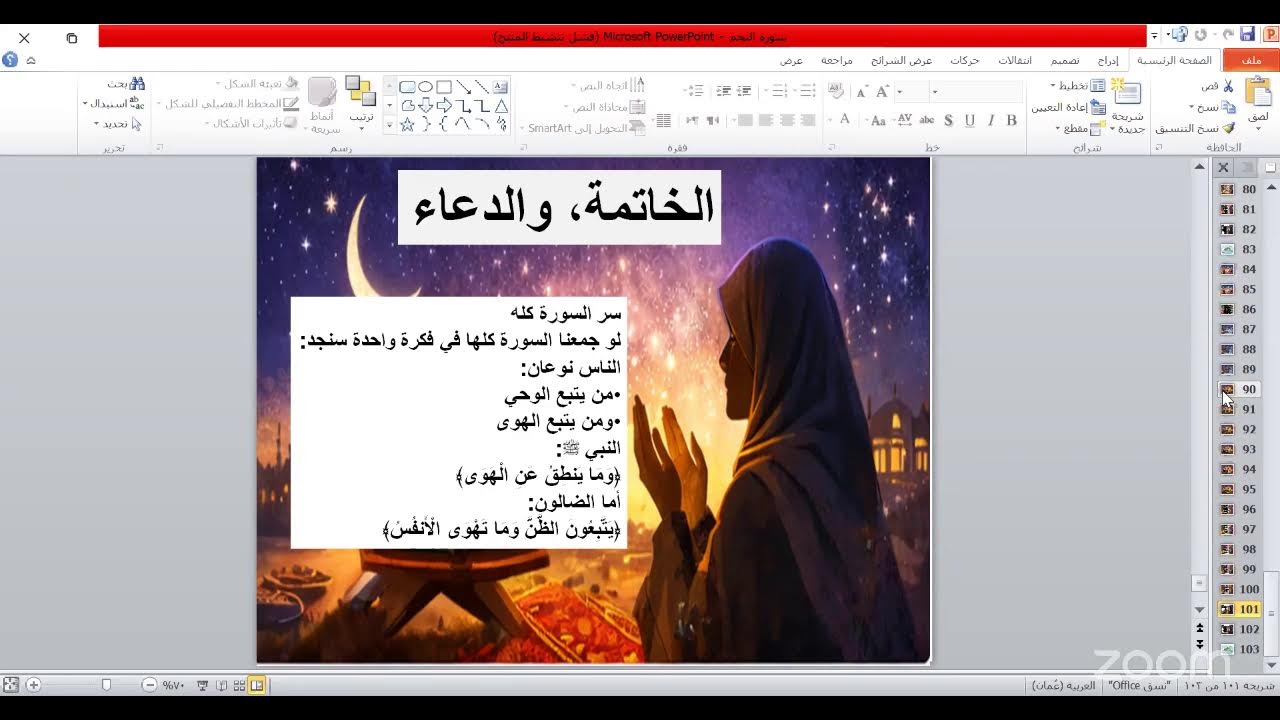Open the Replace (استبدال) dropdown

click(113, 104)
